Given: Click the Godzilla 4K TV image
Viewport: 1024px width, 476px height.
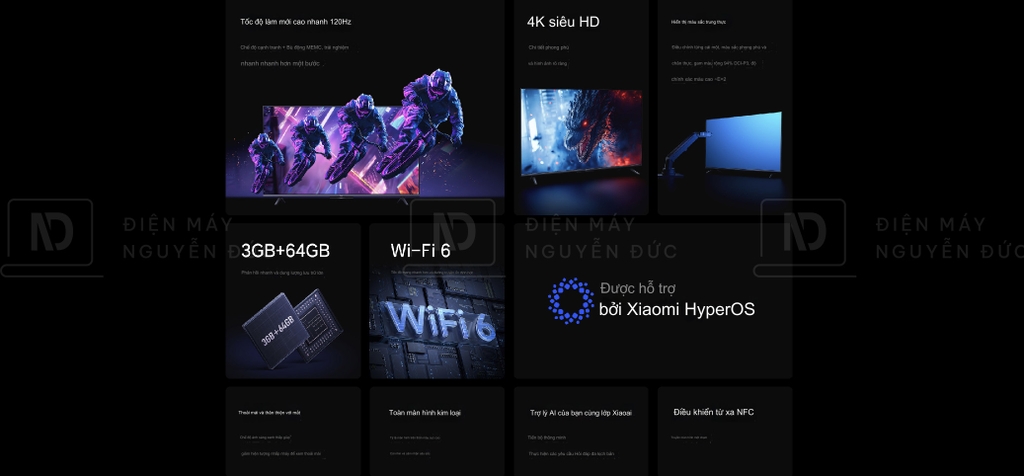Looking at the screenshot, I should (x=581, y=135).
